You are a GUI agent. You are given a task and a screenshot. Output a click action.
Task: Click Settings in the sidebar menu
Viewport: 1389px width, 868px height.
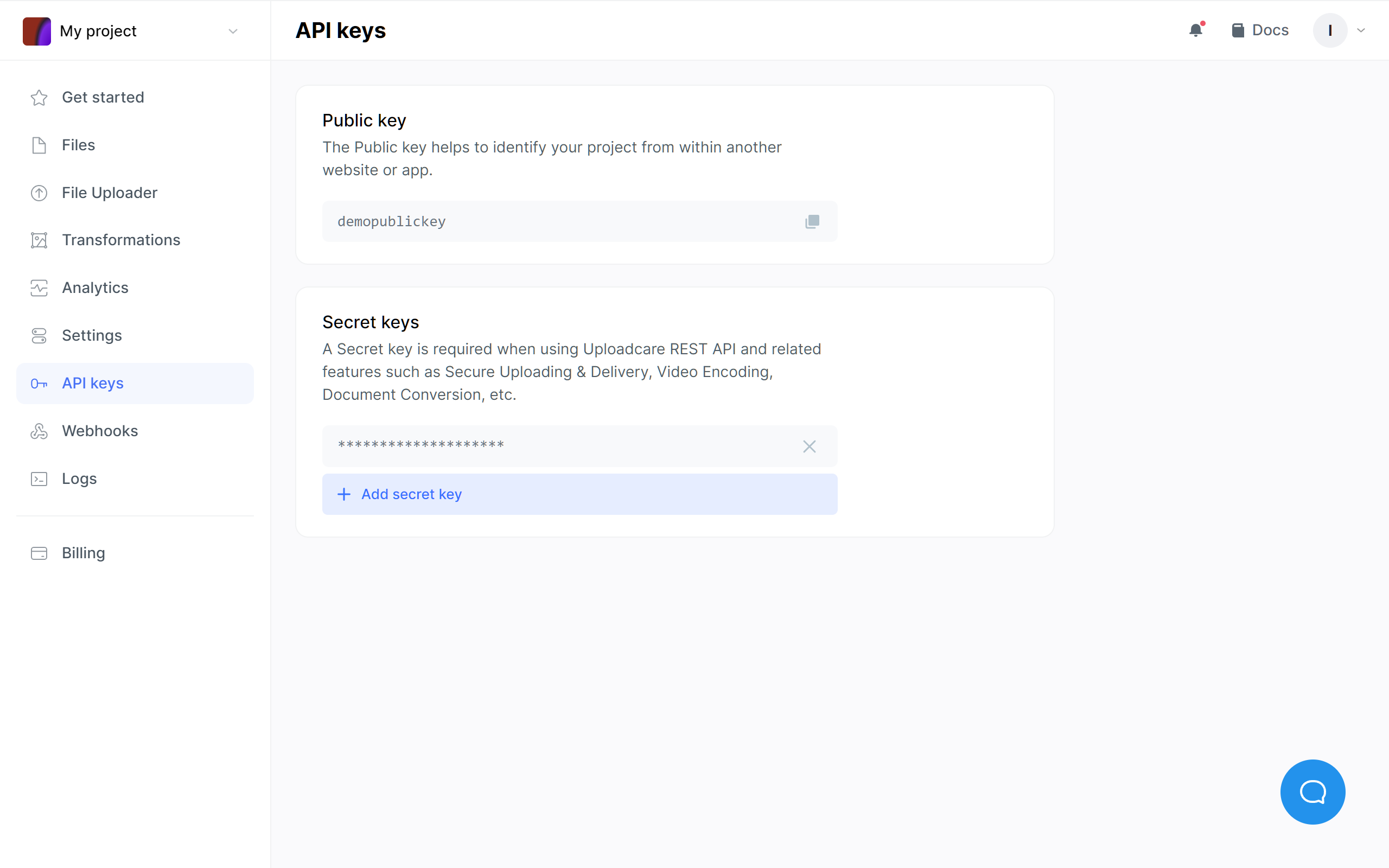92,335
